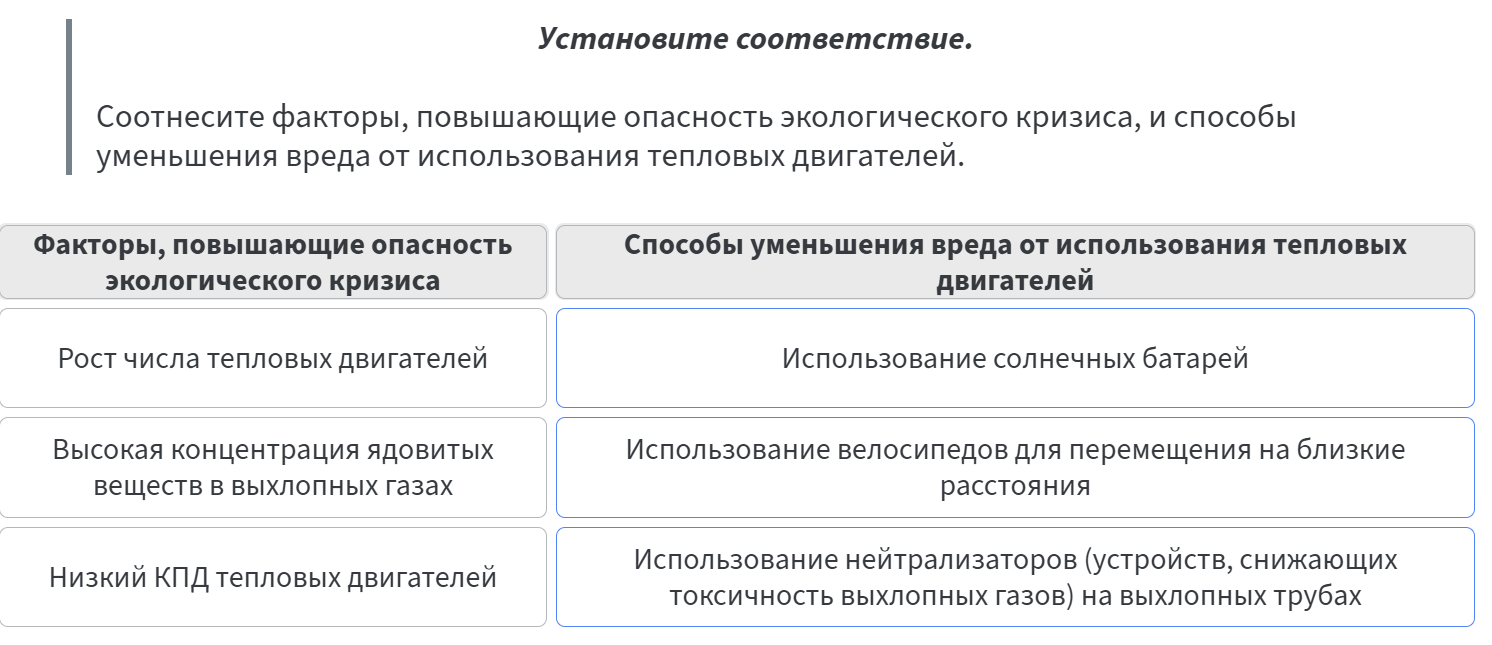Click the text 'Использование нейтрализаторов (устройств, снижающих'

(1015, 560)
